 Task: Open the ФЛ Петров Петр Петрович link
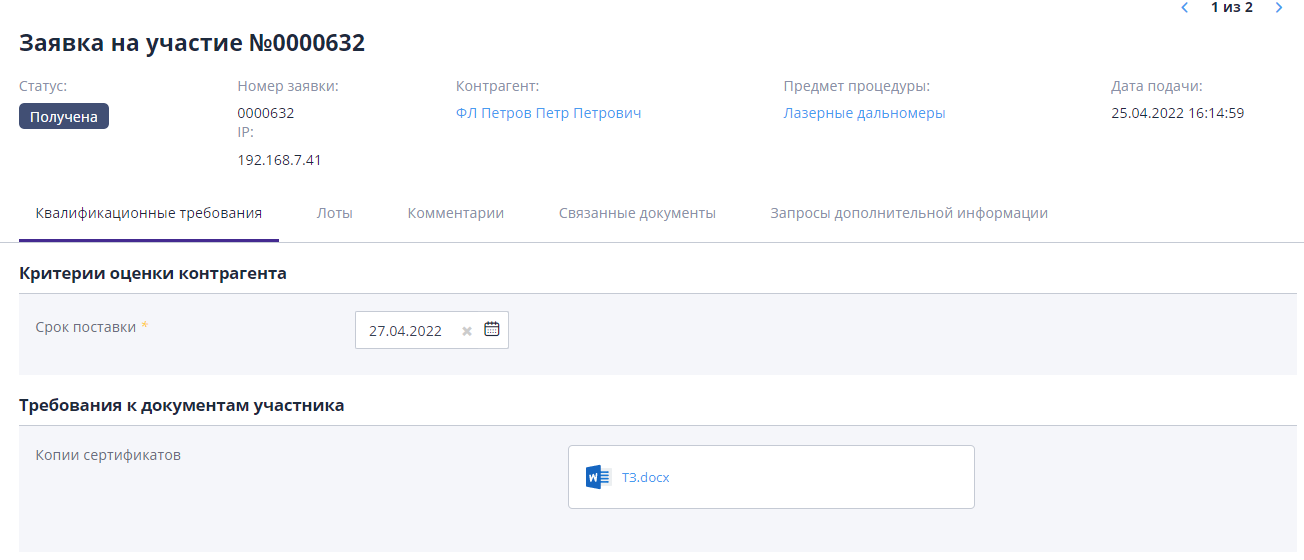coord(548,113)
